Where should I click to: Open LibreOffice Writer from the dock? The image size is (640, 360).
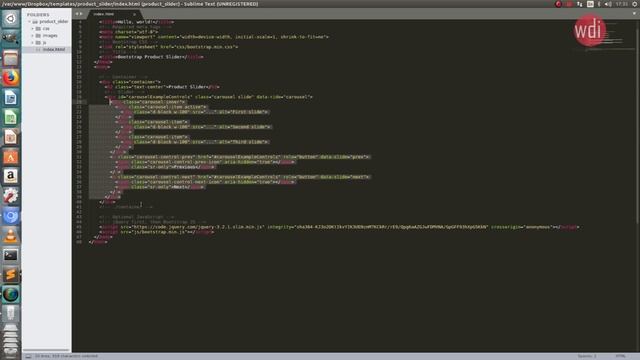11,98
